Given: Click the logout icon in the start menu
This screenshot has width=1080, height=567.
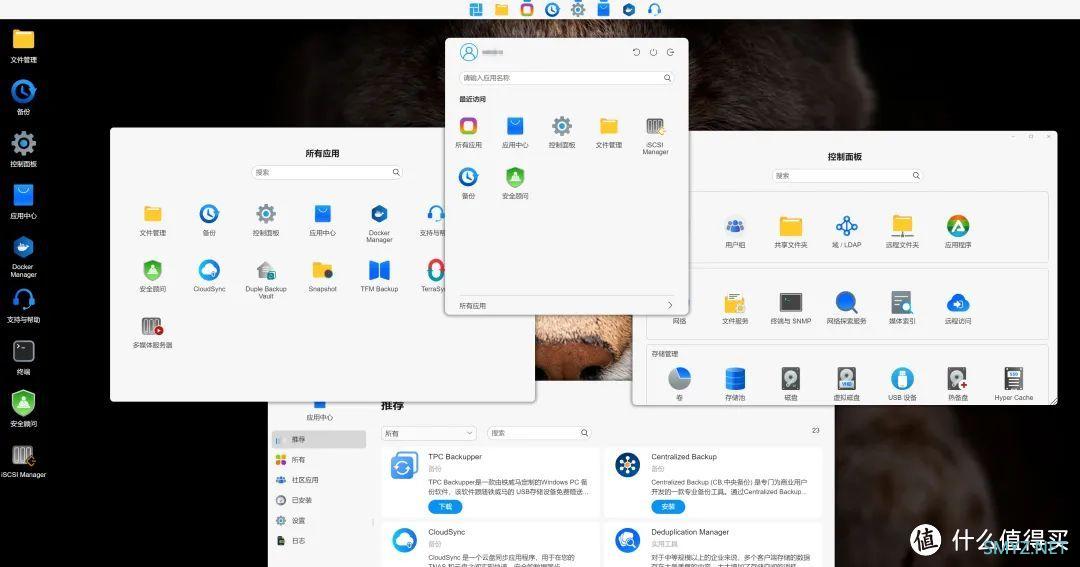Looking at the screenshot, I should tap(670, 52).
